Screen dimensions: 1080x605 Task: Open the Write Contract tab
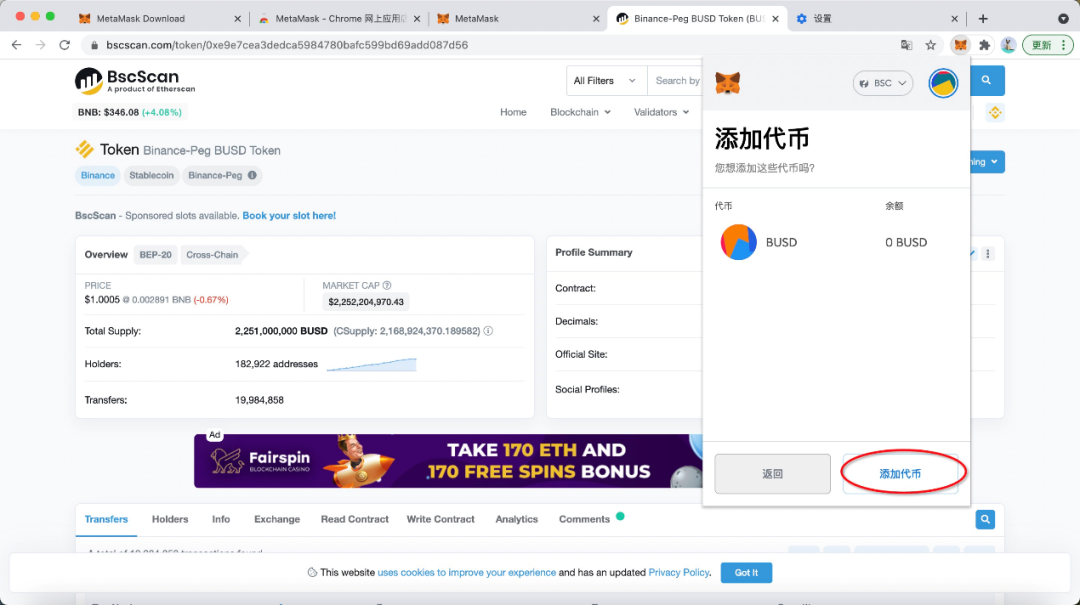441,520
